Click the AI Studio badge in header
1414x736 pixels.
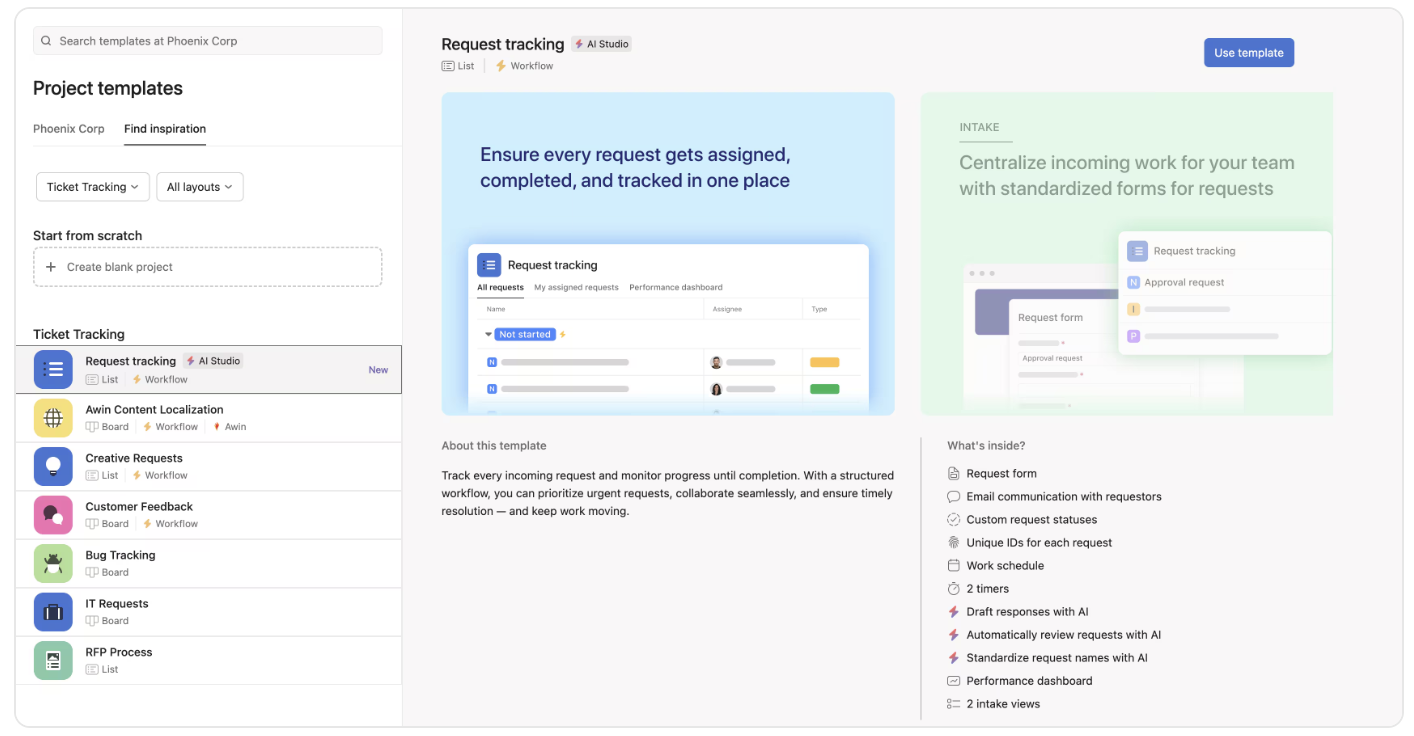click(602, 44)
